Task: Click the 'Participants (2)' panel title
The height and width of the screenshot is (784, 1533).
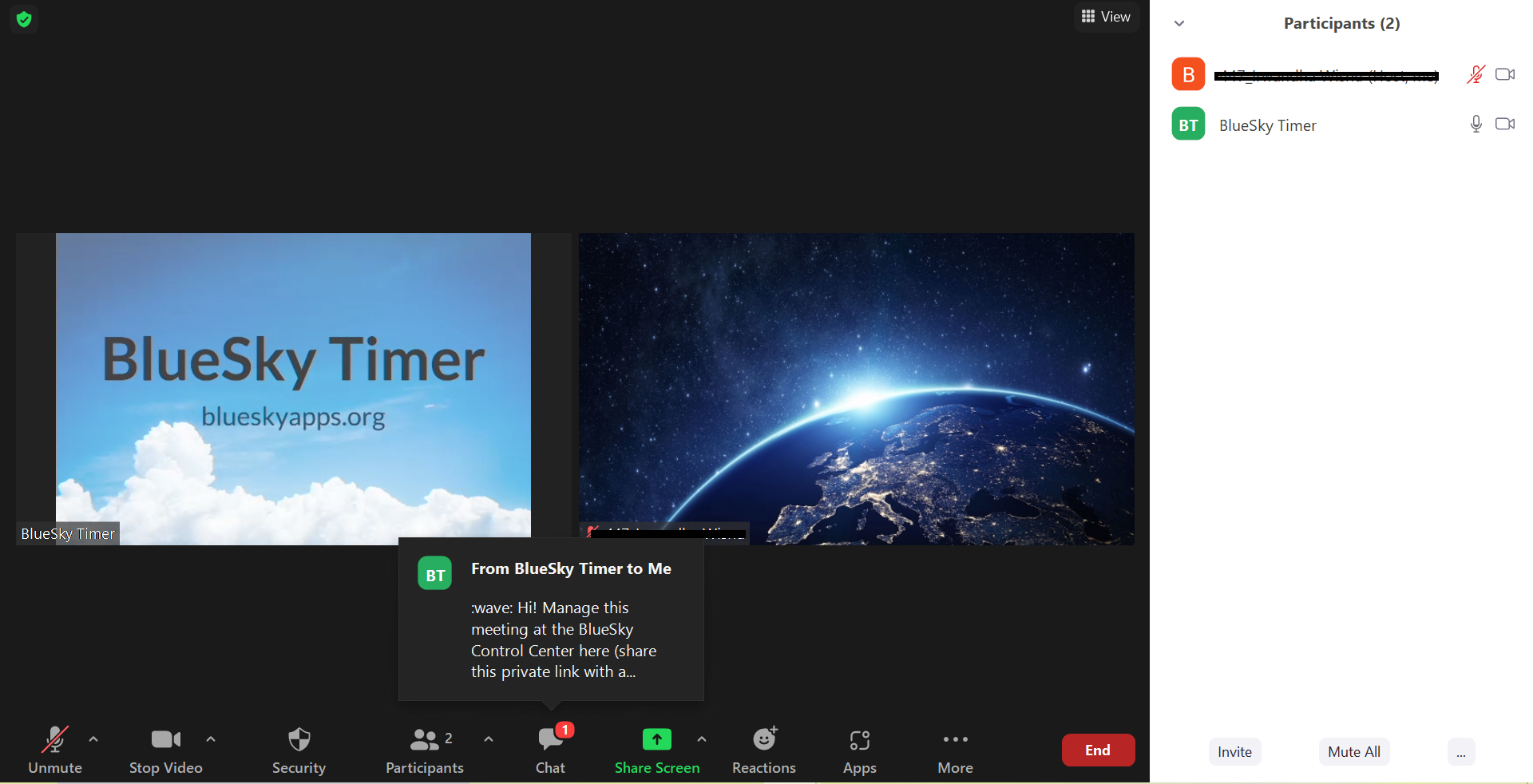Action: [x=1341, y=24]
